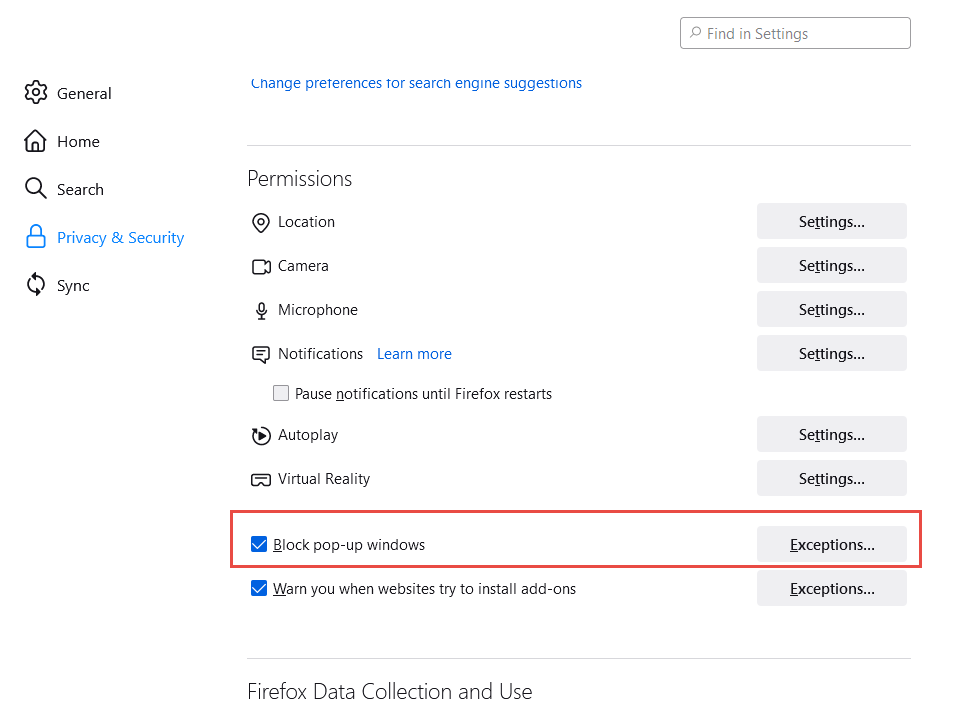The height and width of the screenshot is (709, 967).
Task: Click the General settings gear icon
Action: pyautogui.click(x=36, y=93)
